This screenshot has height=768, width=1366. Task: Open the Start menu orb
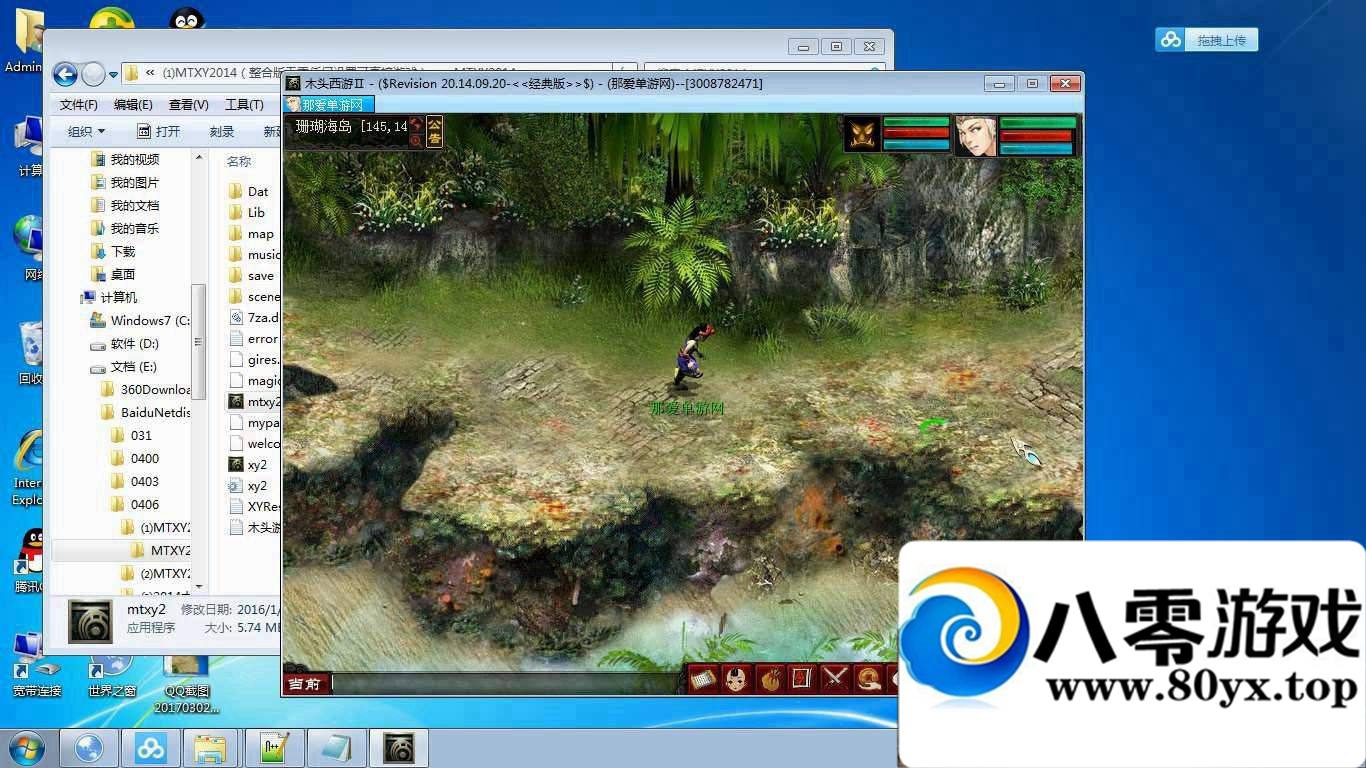(26, 748)
